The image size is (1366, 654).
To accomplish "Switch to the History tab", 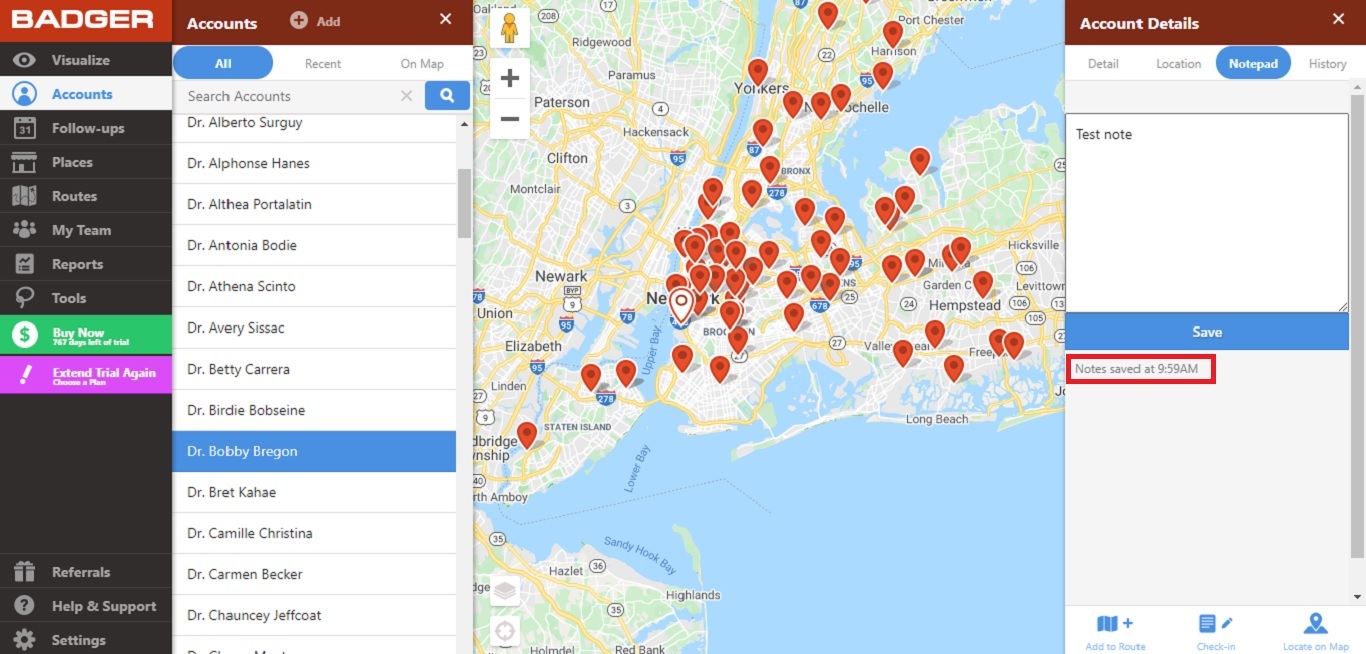I will [x=1327, y=63].
